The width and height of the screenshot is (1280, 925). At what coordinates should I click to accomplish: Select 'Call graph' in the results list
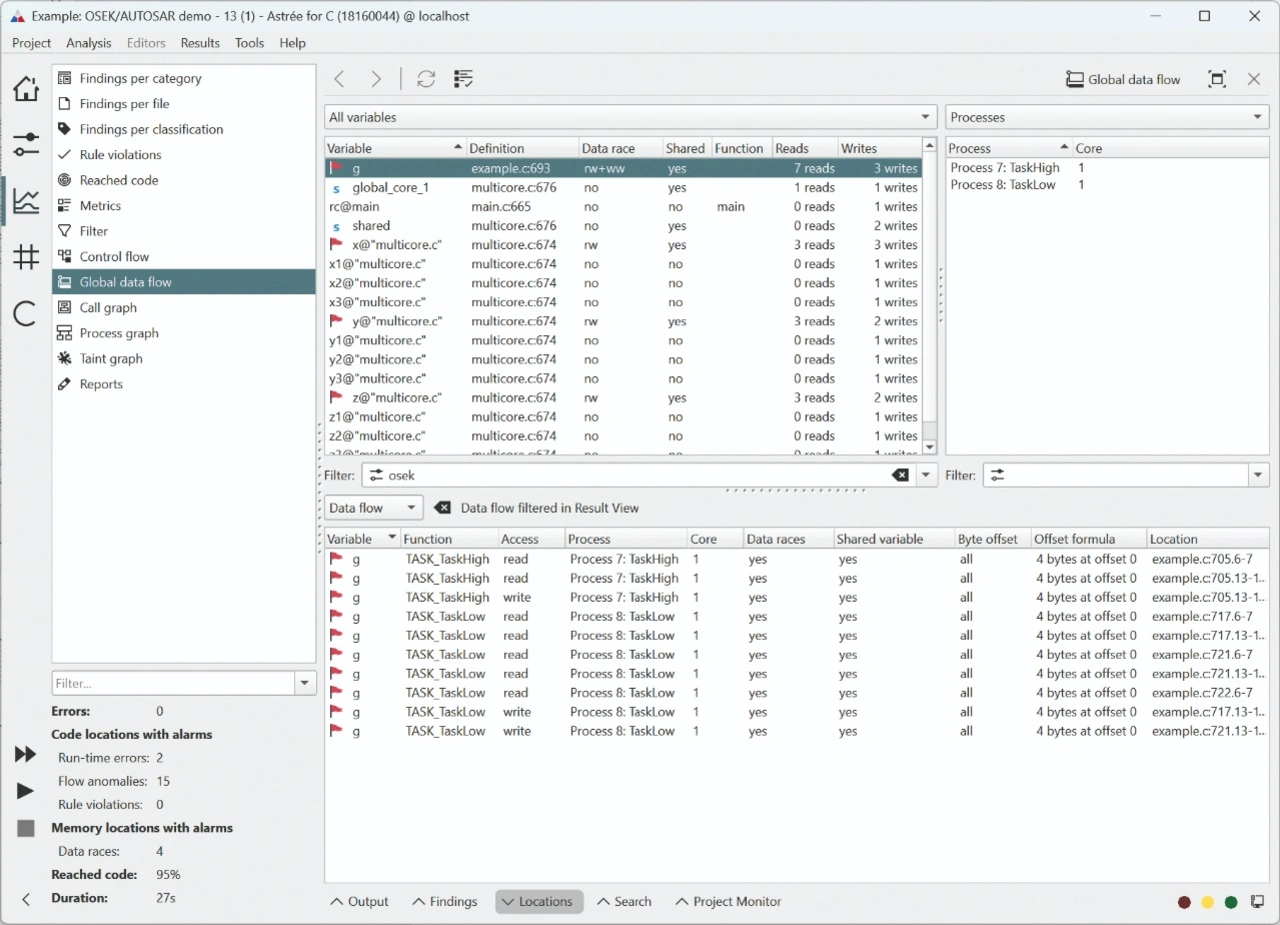108,308
